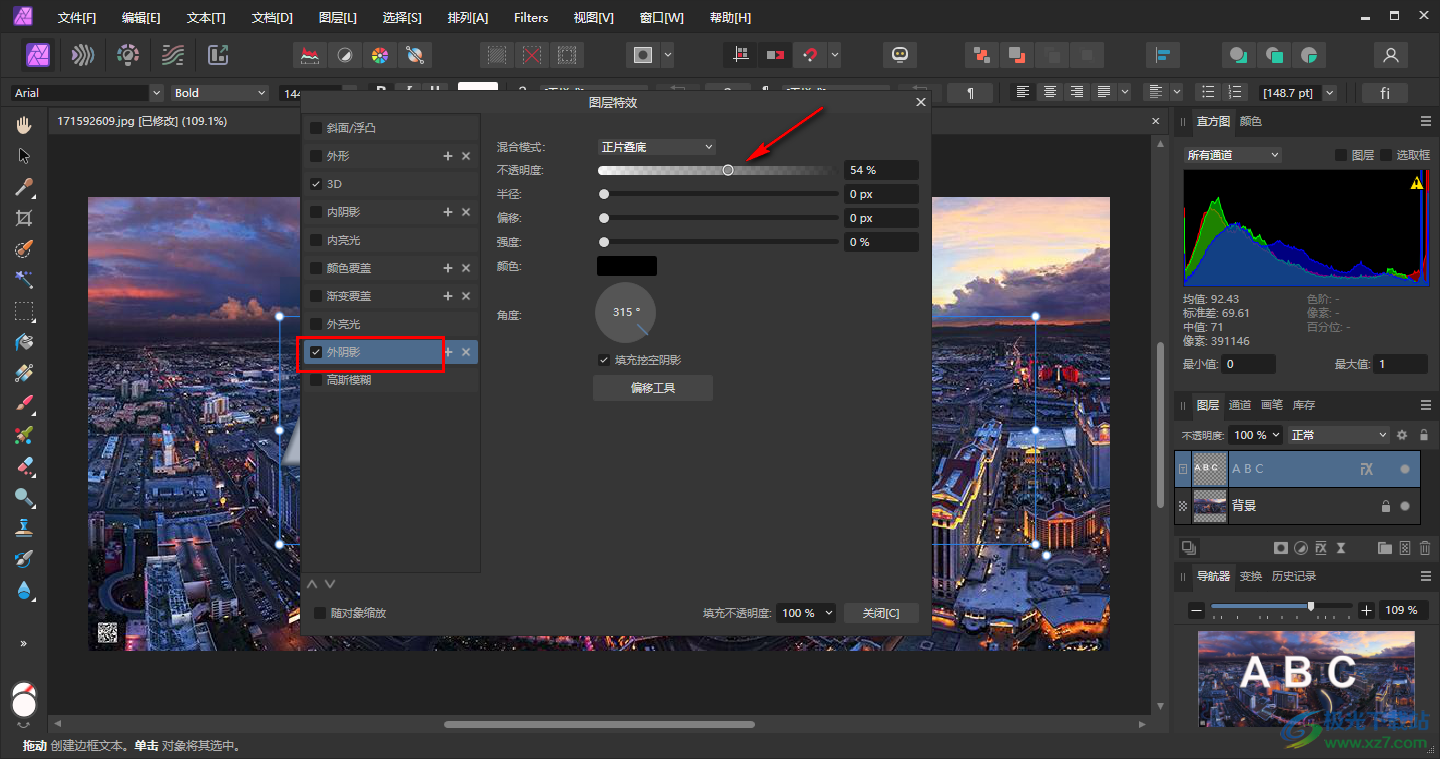The image size is (1440, 759).
Task: Click the 不透明度 slider handle
Action: [x=728, y=170]
